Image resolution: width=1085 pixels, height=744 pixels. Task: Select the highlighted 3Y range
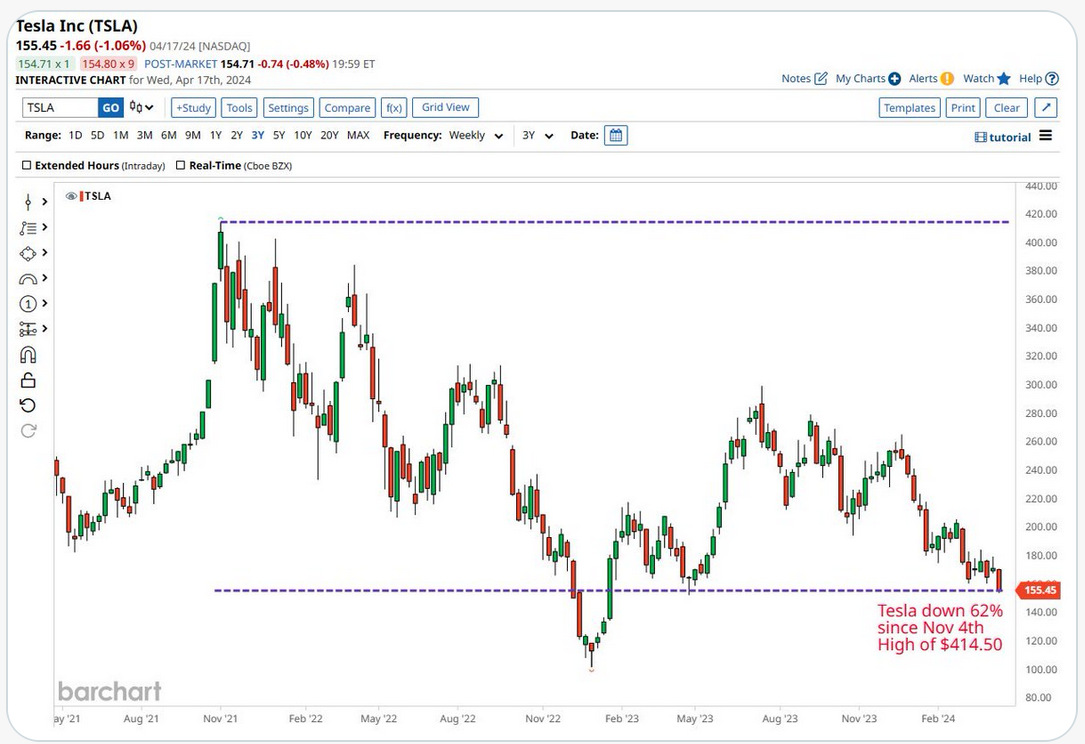click(258, 136)
